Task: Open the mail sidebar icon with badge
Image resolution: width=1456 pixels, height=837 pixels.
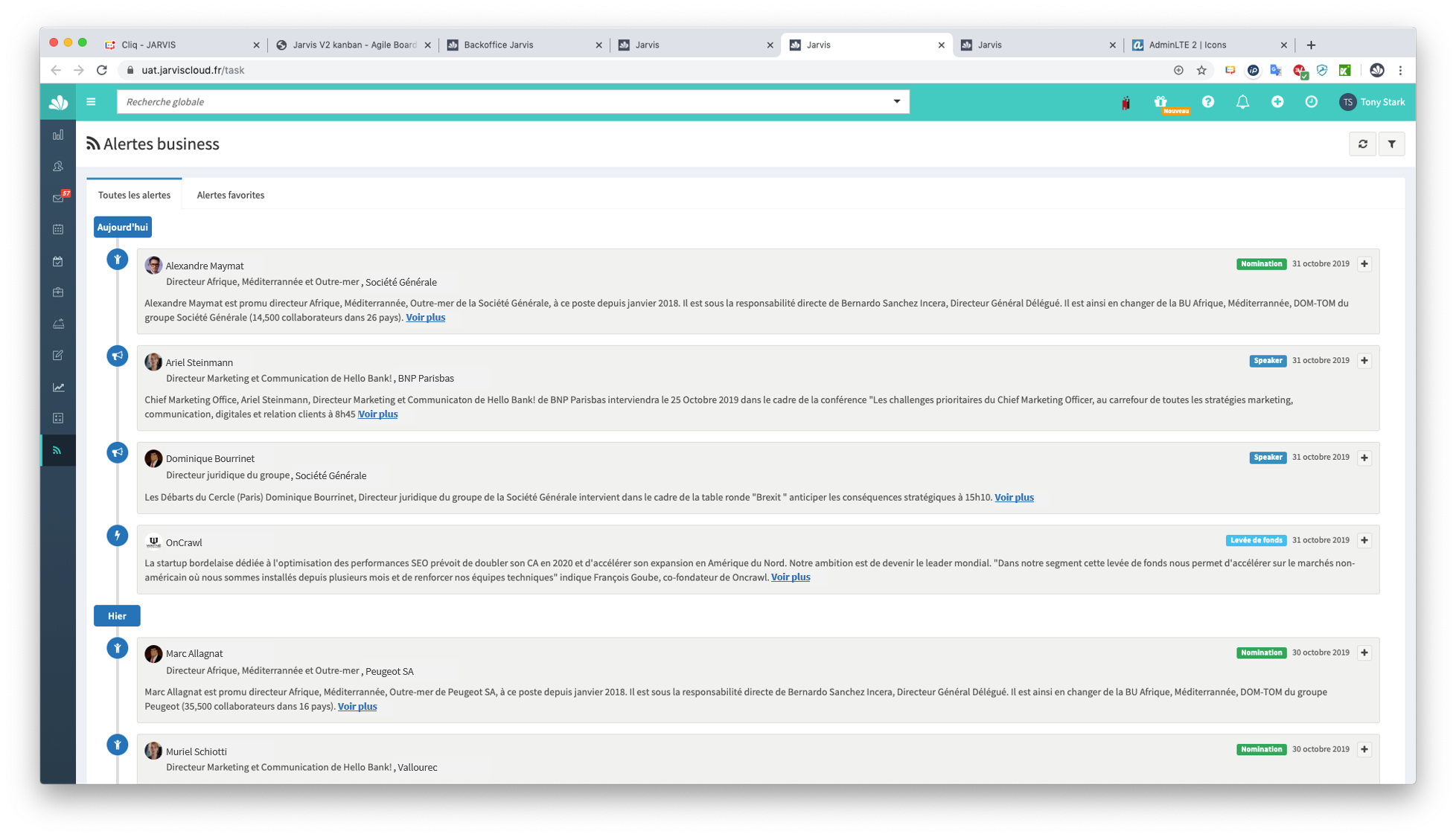Action: coord(60,197)
